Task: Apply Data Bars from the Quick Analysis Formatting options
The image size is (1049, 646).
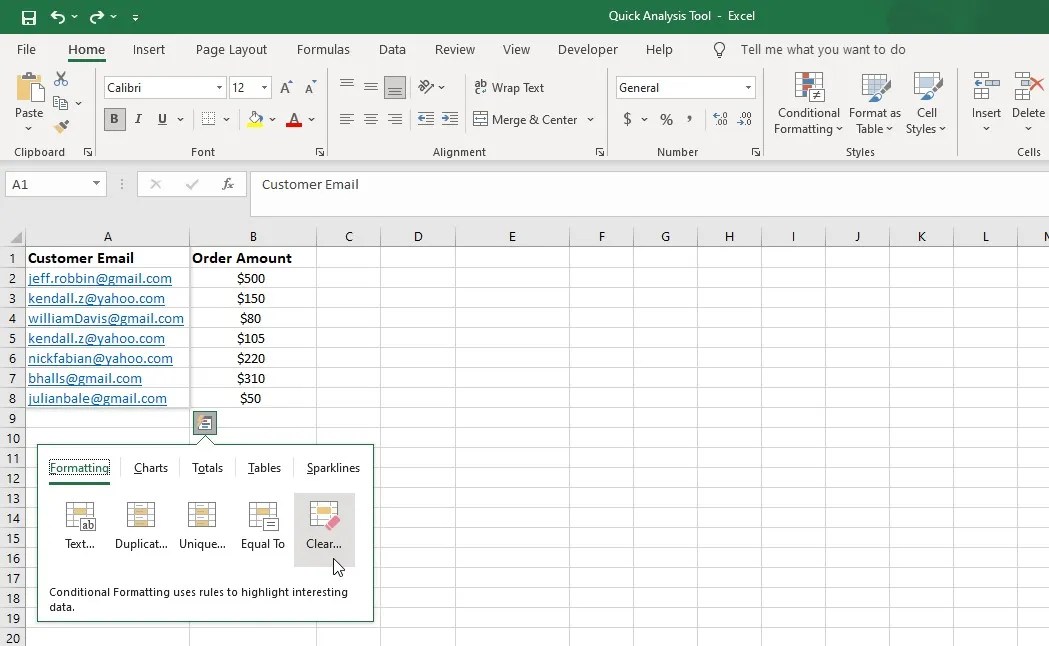Action: coord(80,523)
